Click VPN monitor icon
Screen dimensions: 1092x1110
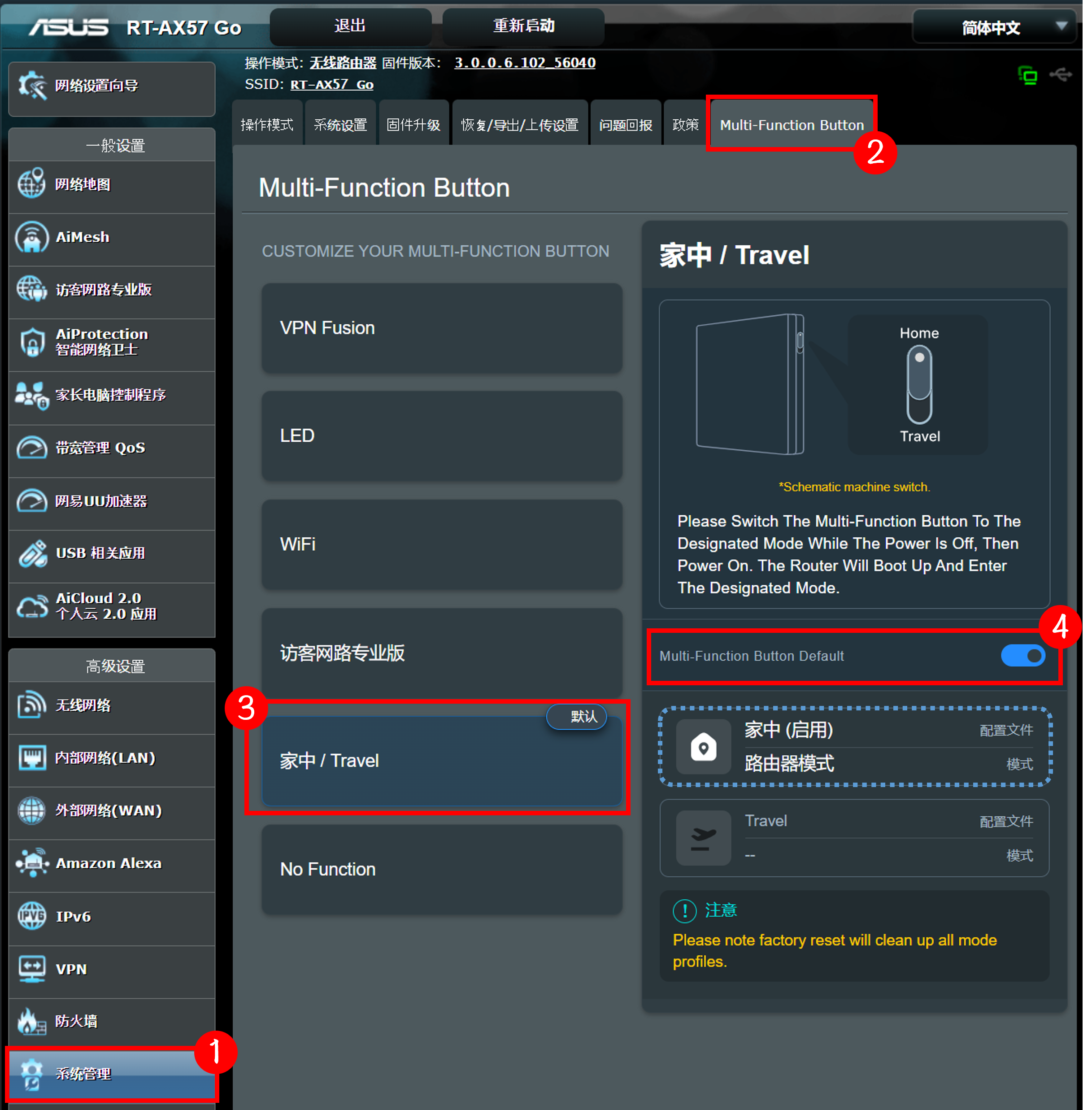[31, 968]
